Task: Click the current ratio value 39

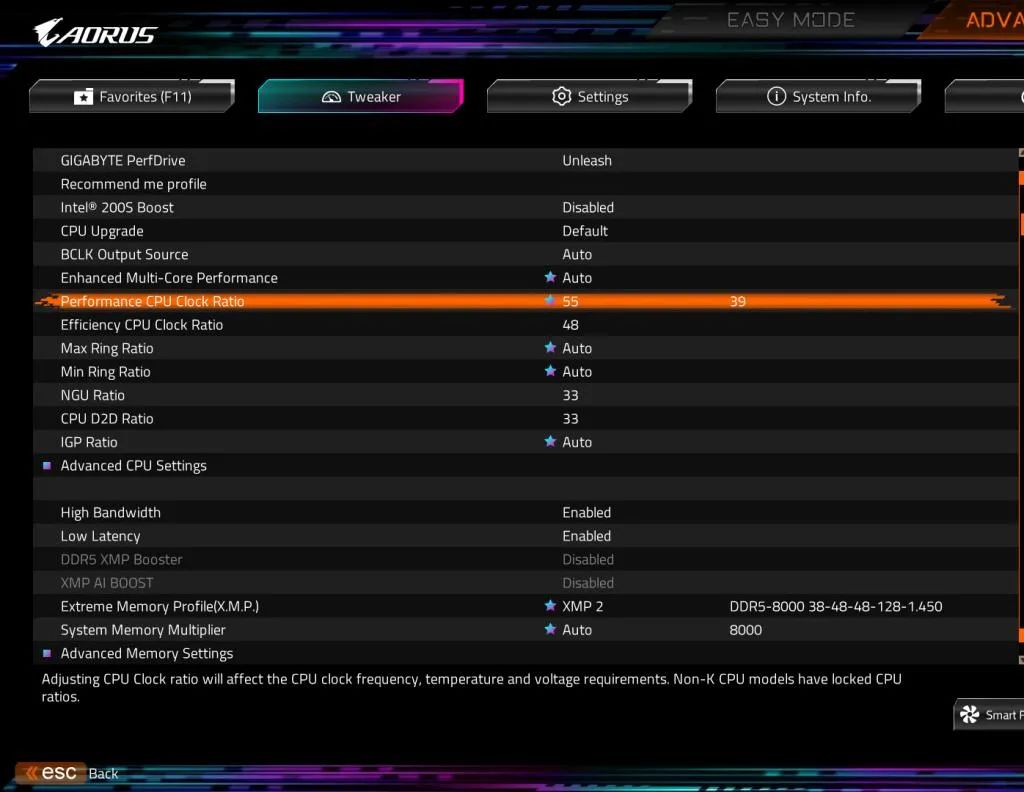Action: (x=738, y=301)
